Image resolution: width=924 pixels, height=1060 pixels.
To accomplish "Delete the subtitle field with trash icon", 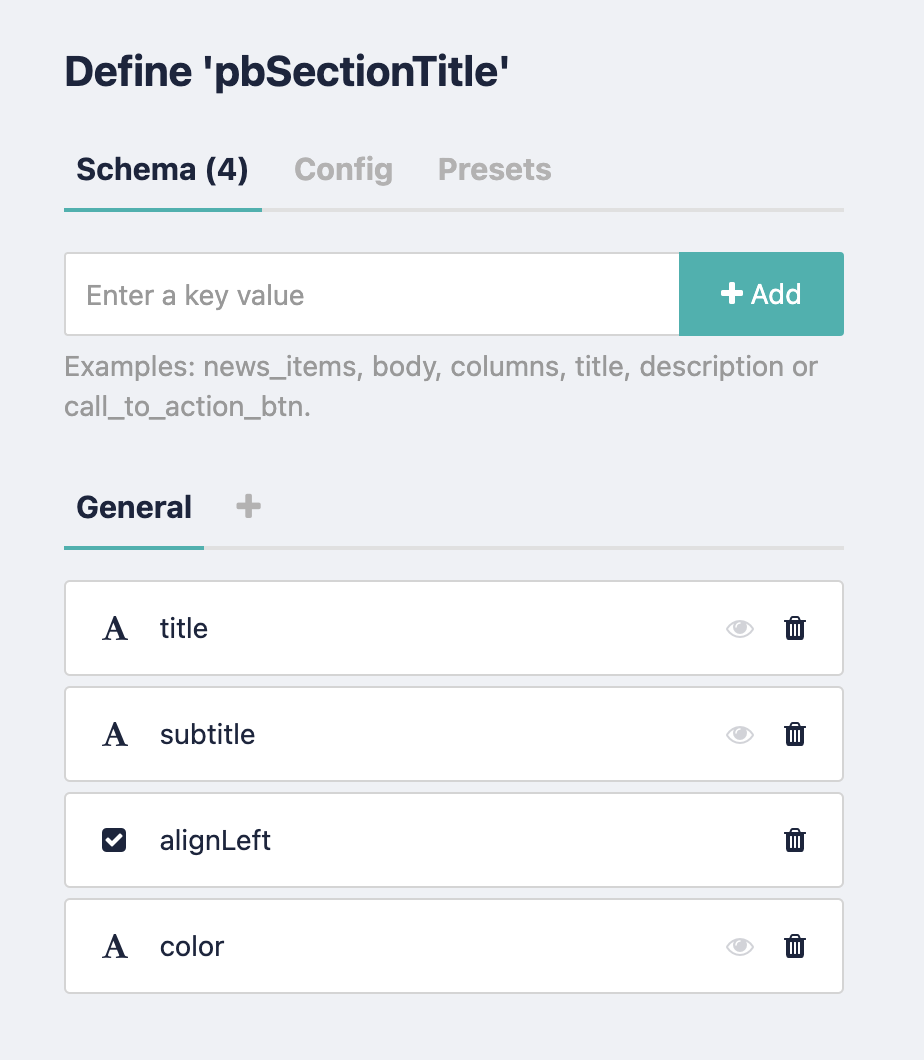I will pyautogui.click(x=795, y=735).
